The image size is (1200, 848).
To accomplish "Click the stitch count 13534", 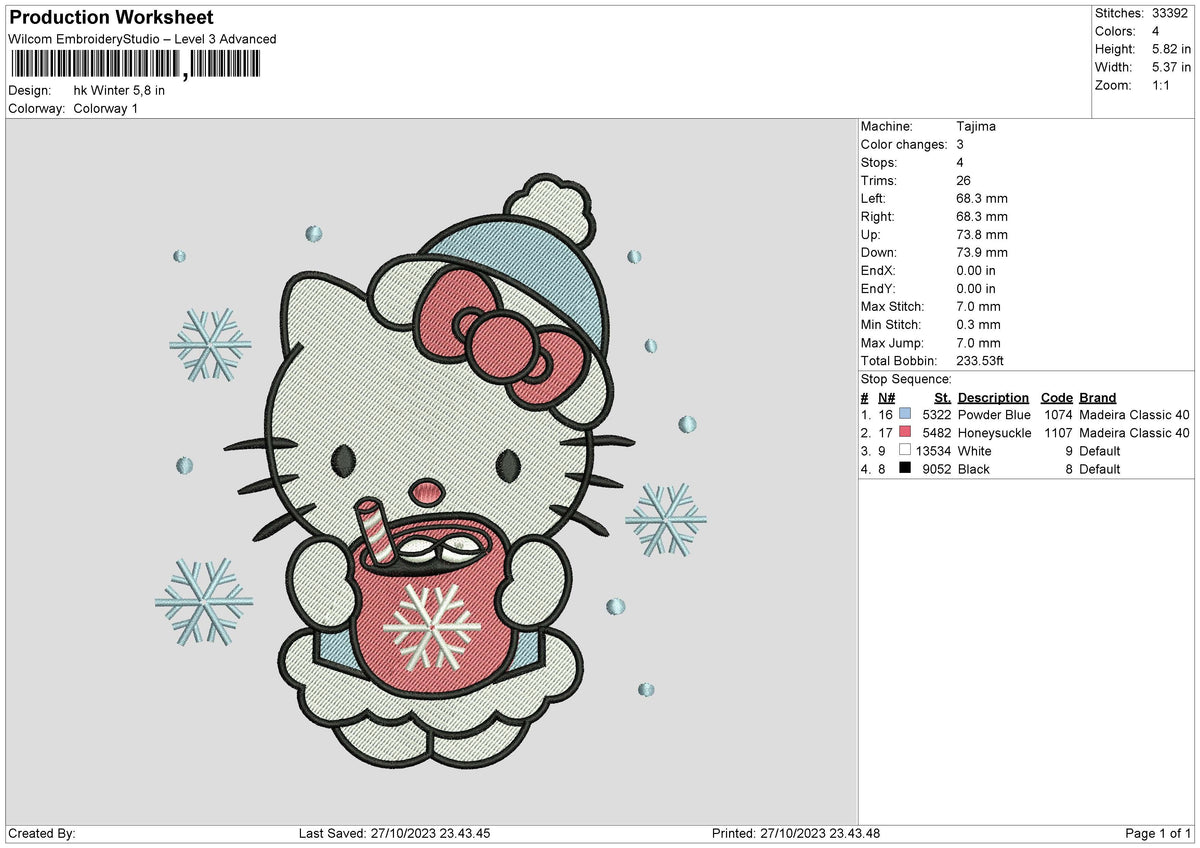I will pos(933,451).
